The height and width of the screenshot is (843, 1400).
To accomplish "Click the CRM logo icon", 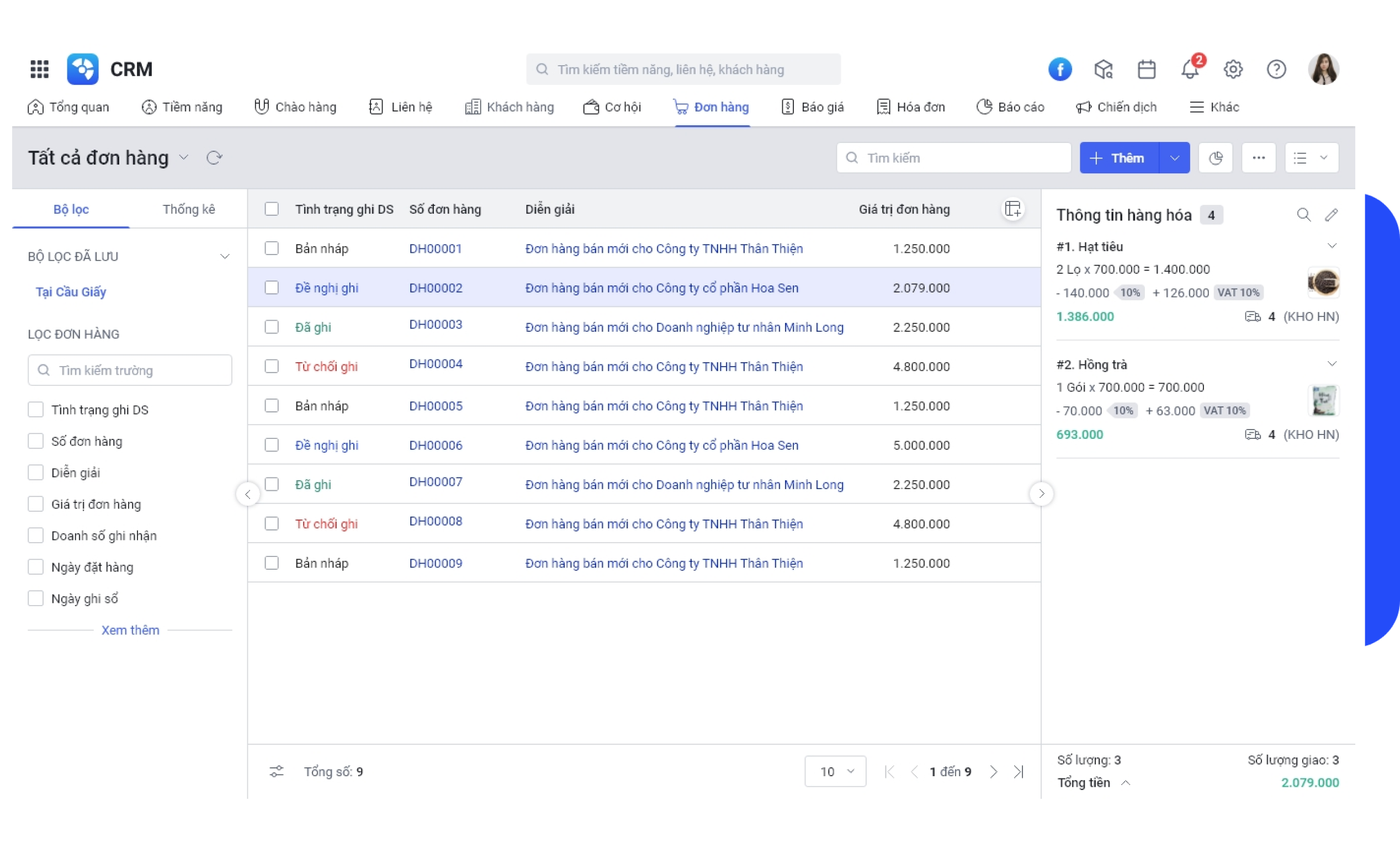I will click(83, 70).
